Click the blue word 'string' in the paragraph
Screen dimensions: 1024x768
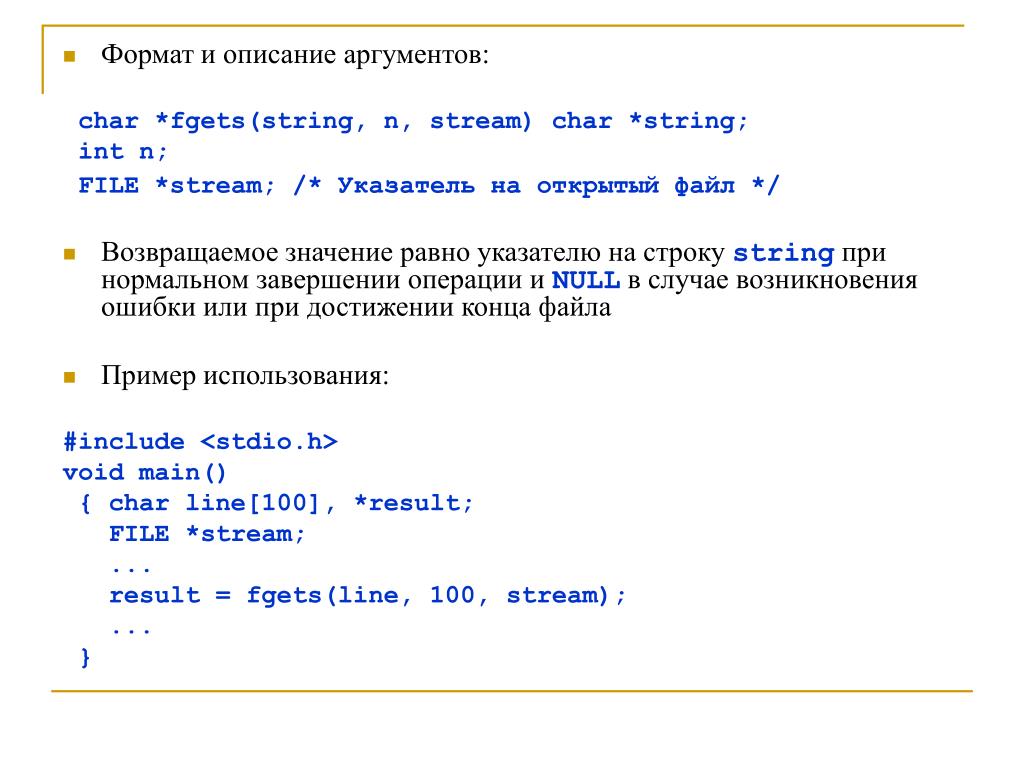pos(783,253)
